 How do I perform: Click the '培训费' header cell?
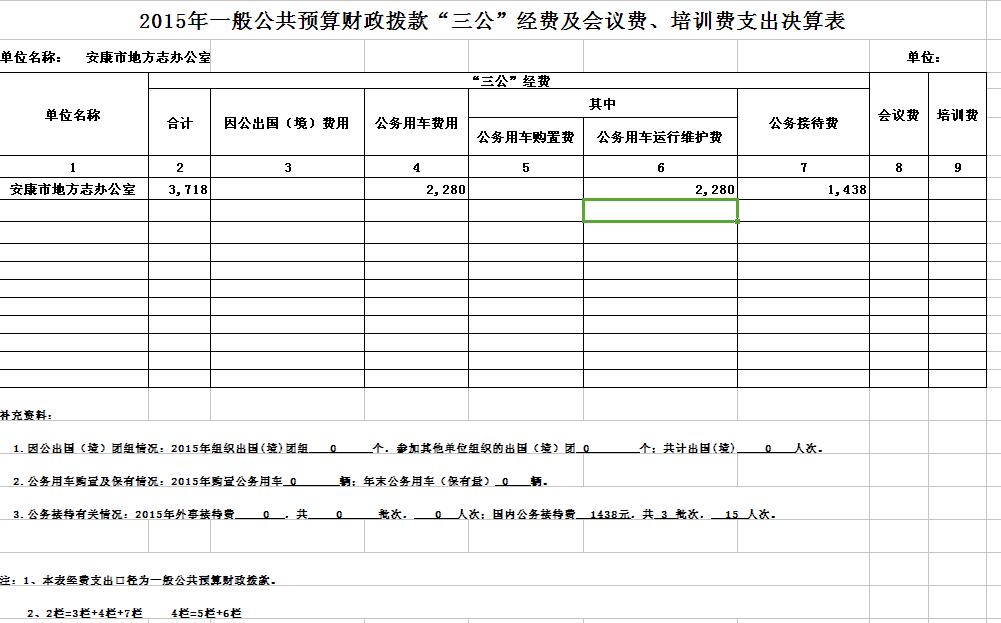[958, 115]
